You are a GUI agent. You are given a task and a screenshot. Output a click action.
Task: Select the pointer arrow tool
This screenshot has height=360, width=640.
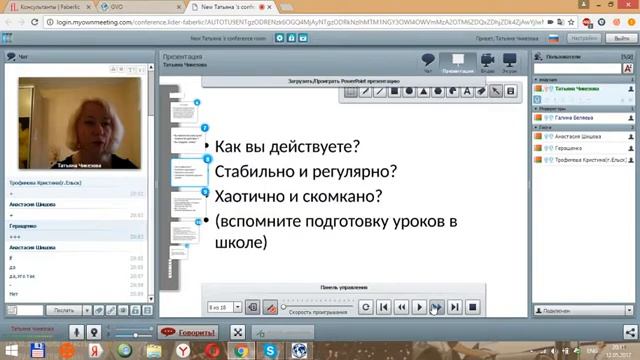[x=496, y=91]
